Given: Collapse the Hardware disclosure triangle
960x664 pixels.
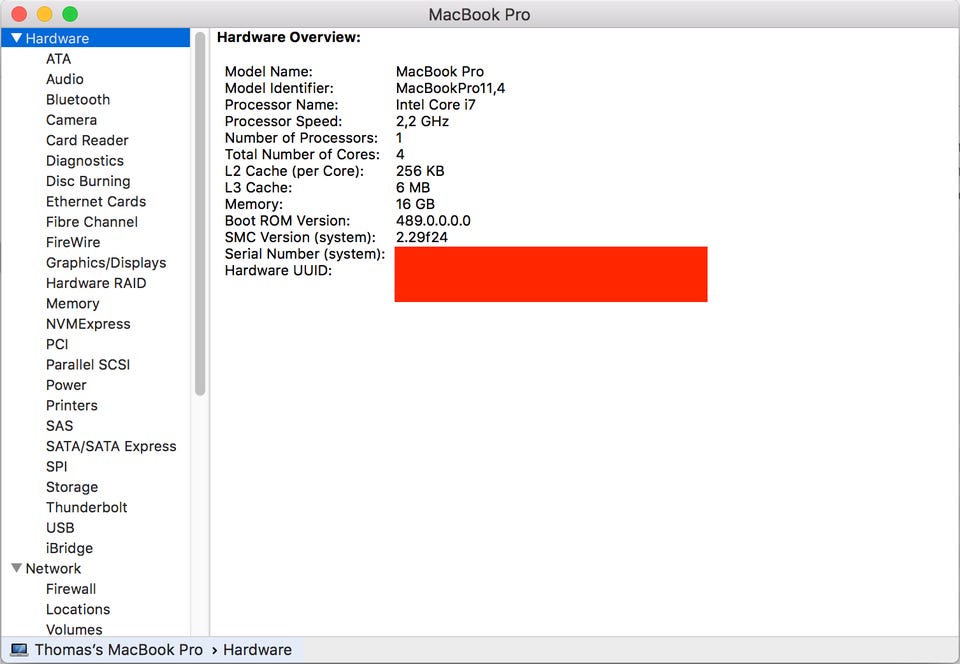Looking at the screenshot, I should [17, 38].
